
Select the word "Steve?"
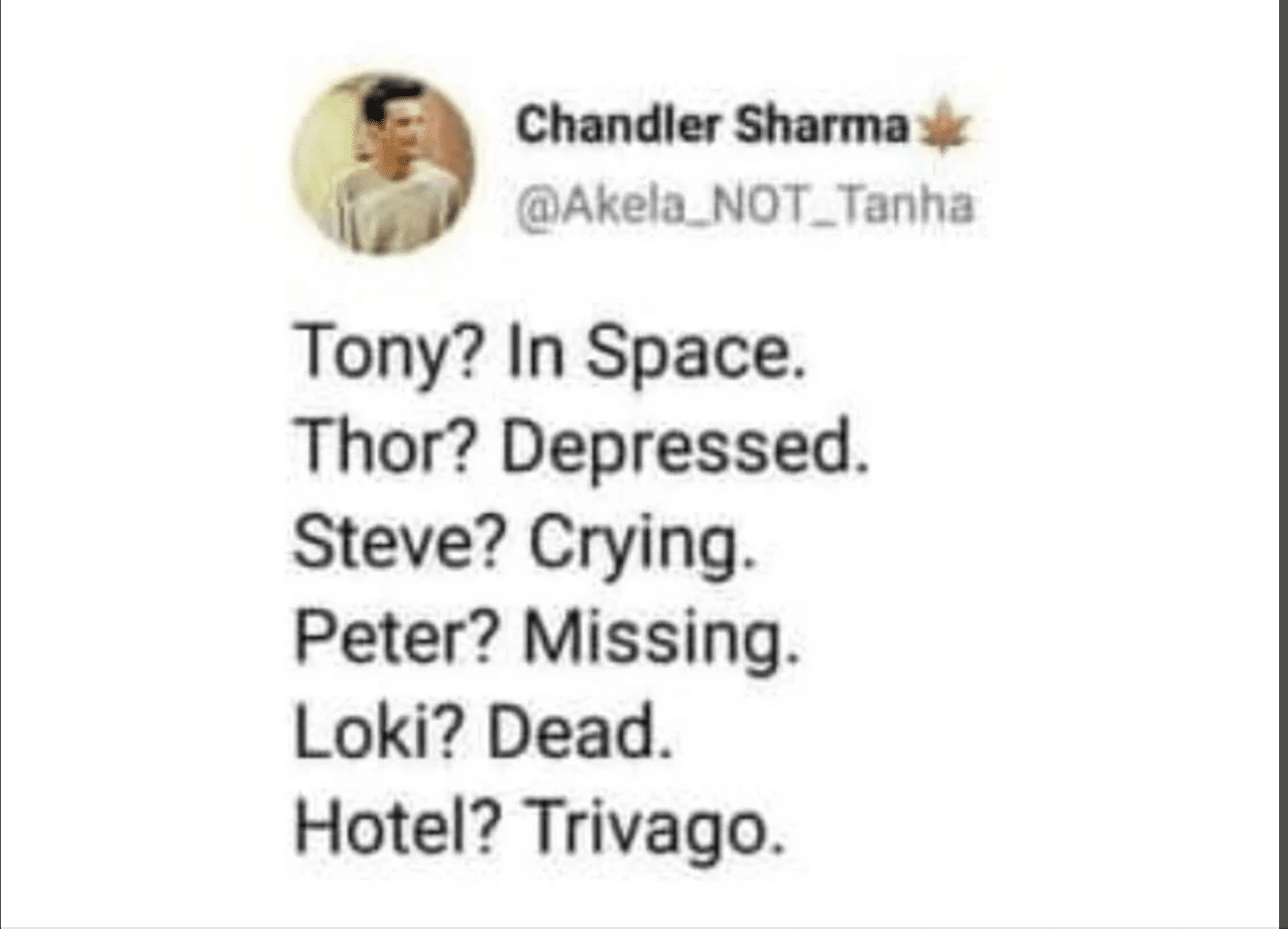click(402, 544)
